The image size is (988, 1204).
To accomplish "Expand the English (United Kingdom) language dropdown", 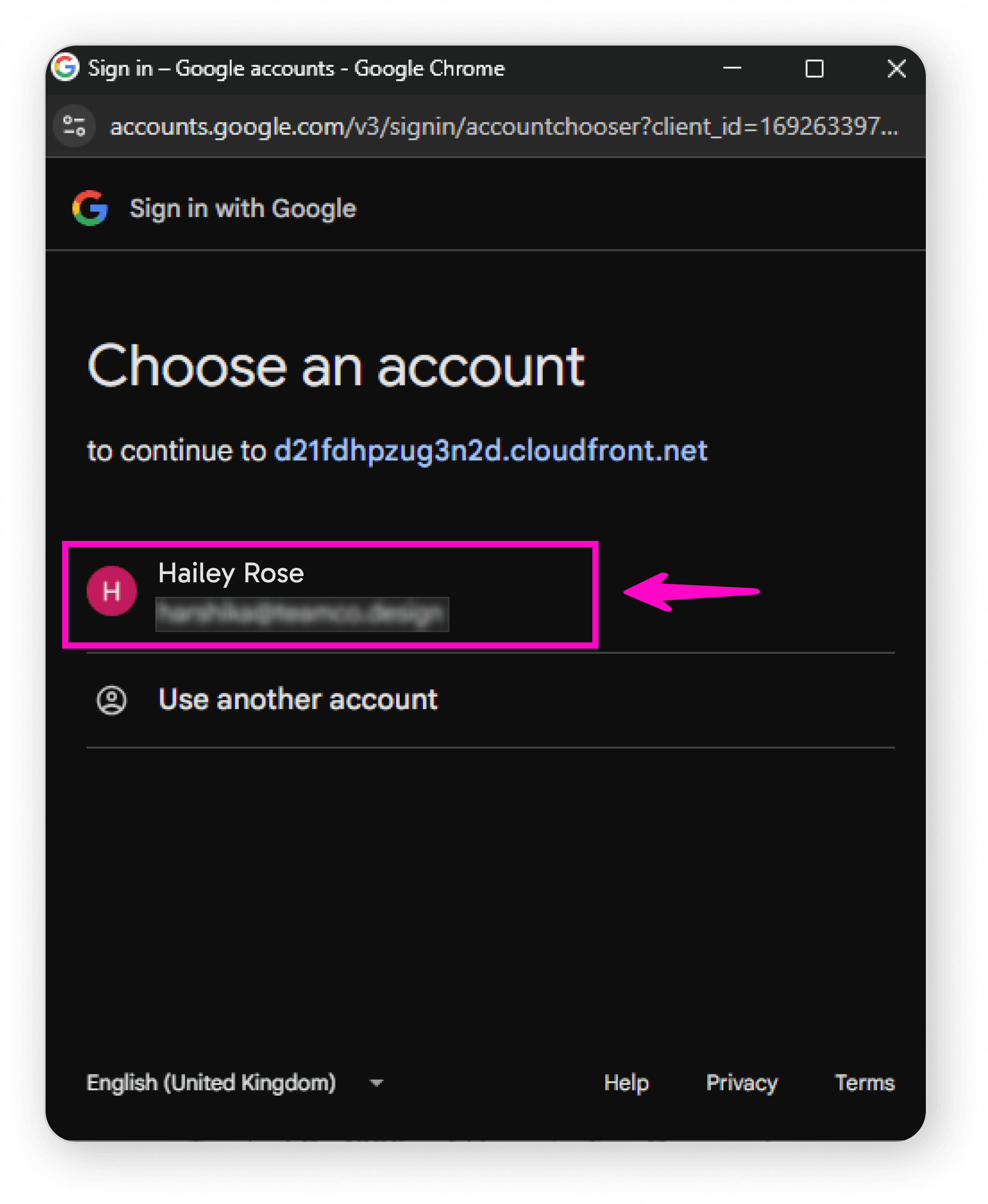I will [235, 1082].
